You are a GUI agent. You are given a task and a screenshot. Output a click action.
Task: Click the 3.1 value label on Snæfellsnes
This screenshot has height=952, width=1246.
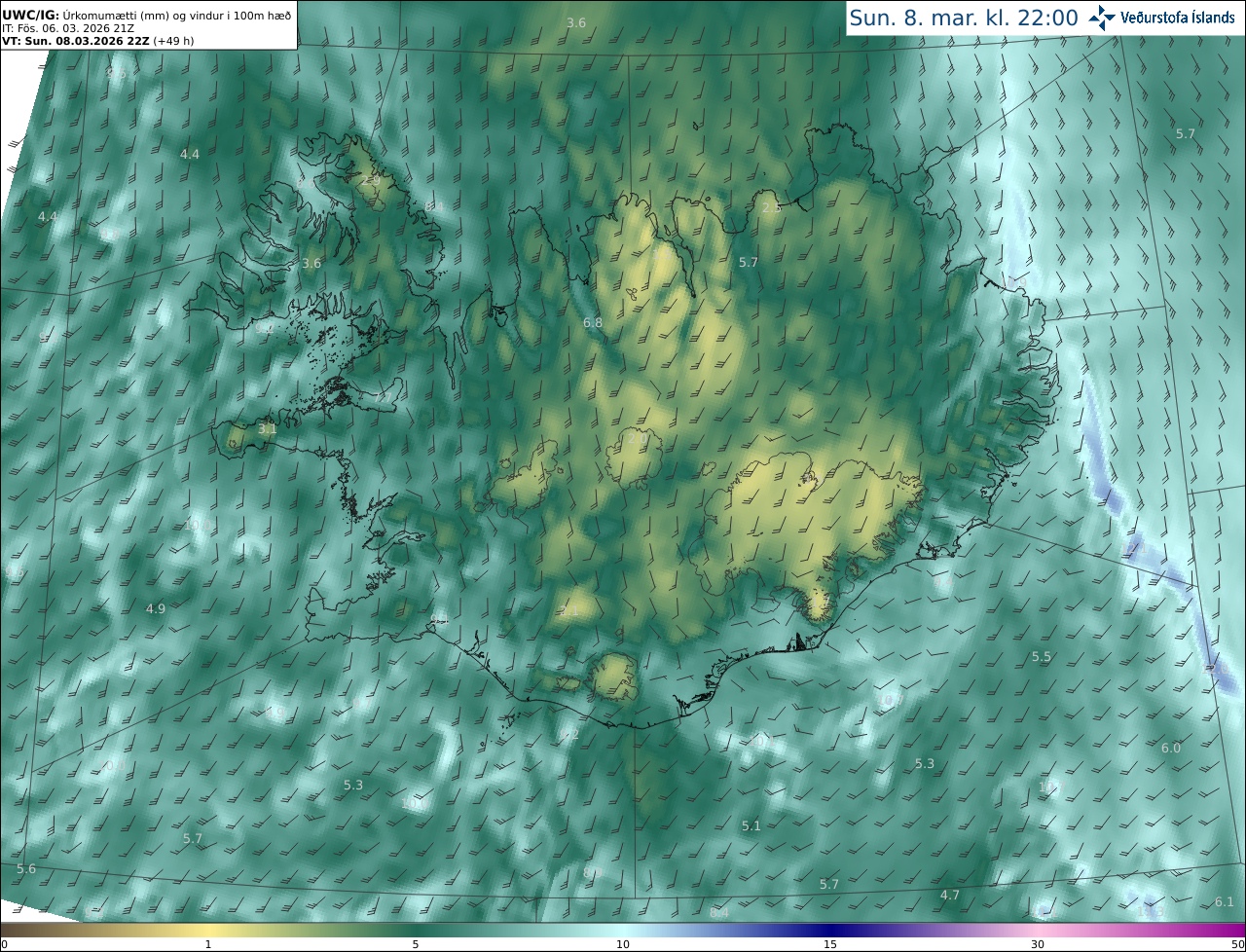click(x=268, y=429)
